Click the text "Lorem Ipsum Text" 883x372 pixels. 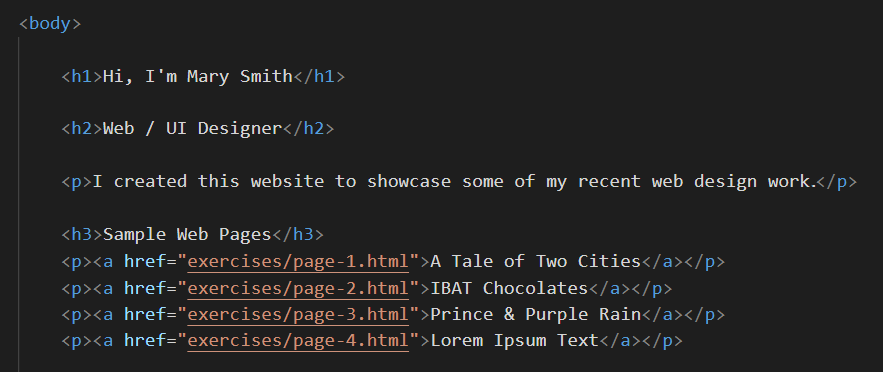[514, 340]
